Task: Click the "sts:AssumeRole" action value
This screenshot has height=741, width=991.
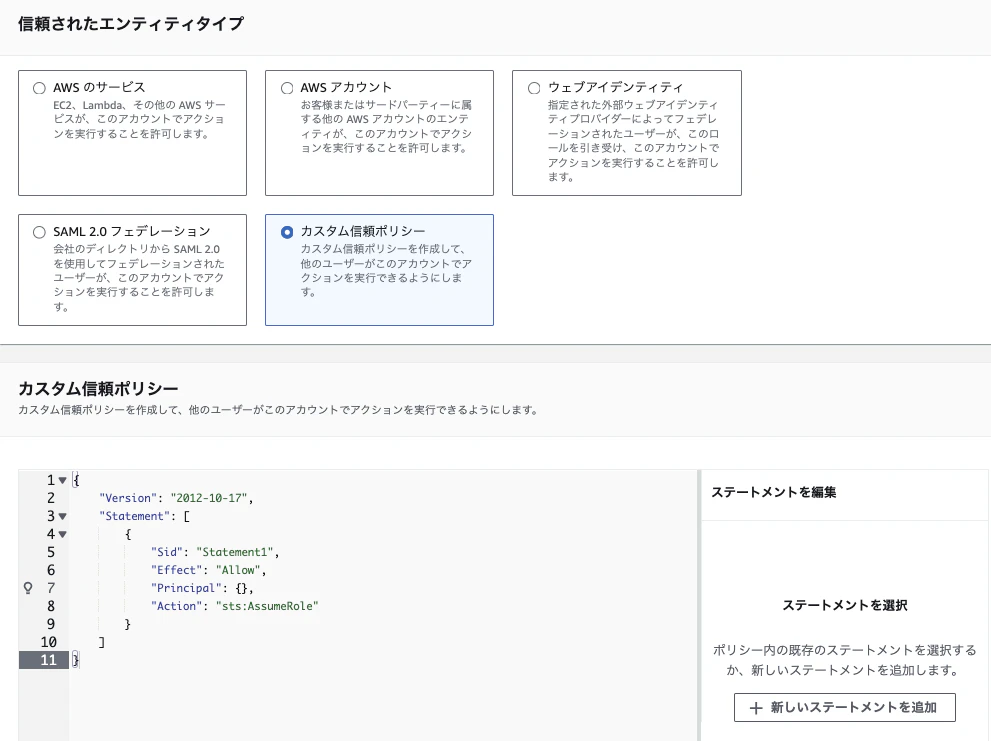Action: point(267,606)
